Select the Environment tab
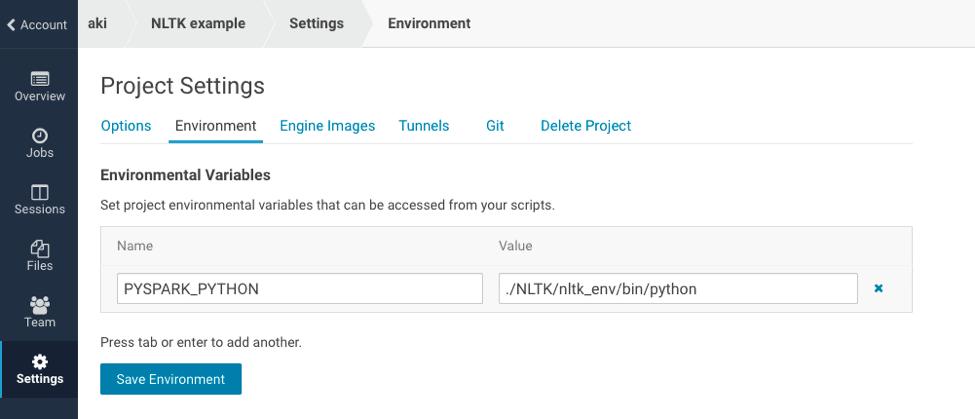 click(x=216, y=126)
